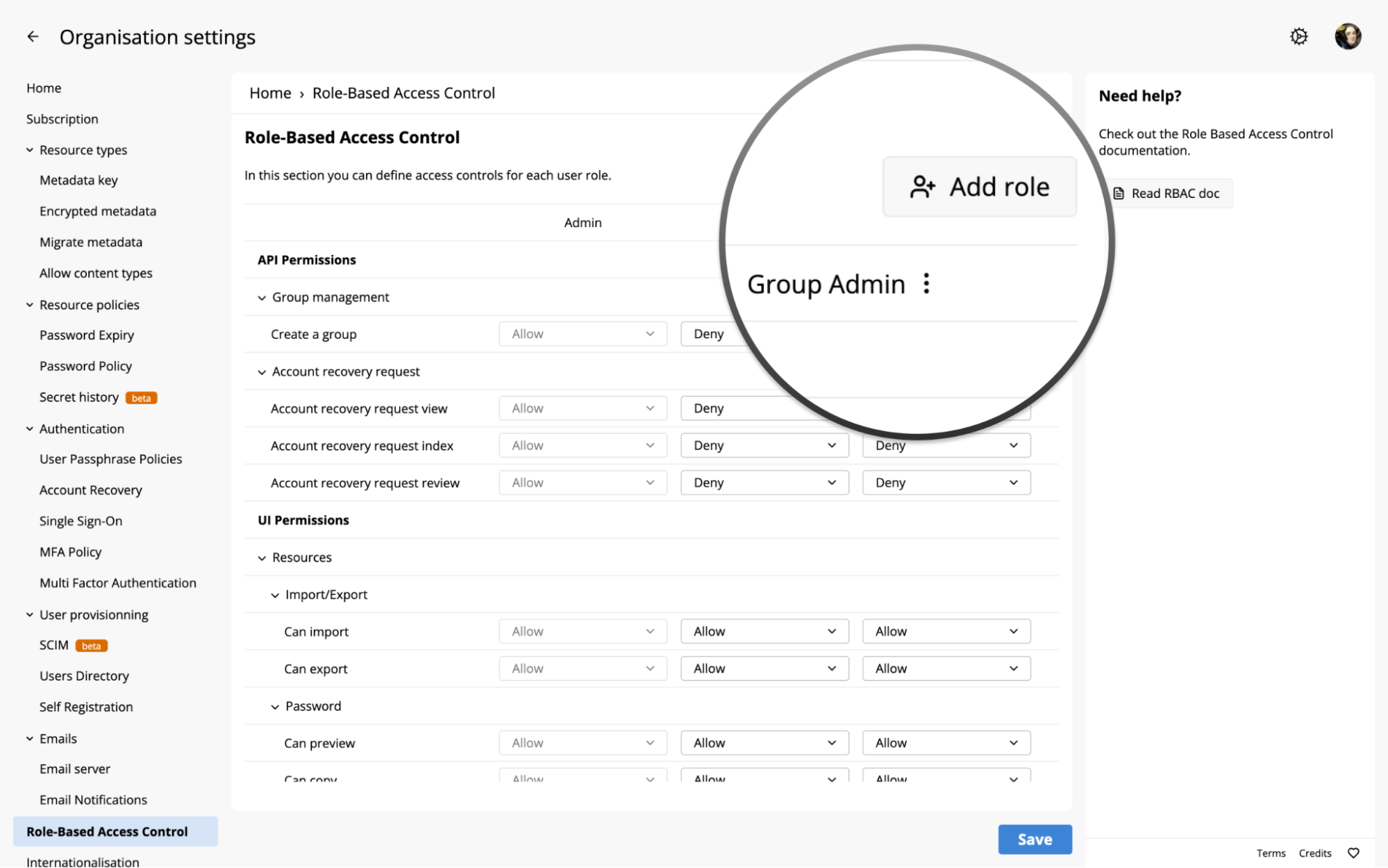Open Password Policy in sidebar
The image size is (1388, 868).
coord(85,366)
